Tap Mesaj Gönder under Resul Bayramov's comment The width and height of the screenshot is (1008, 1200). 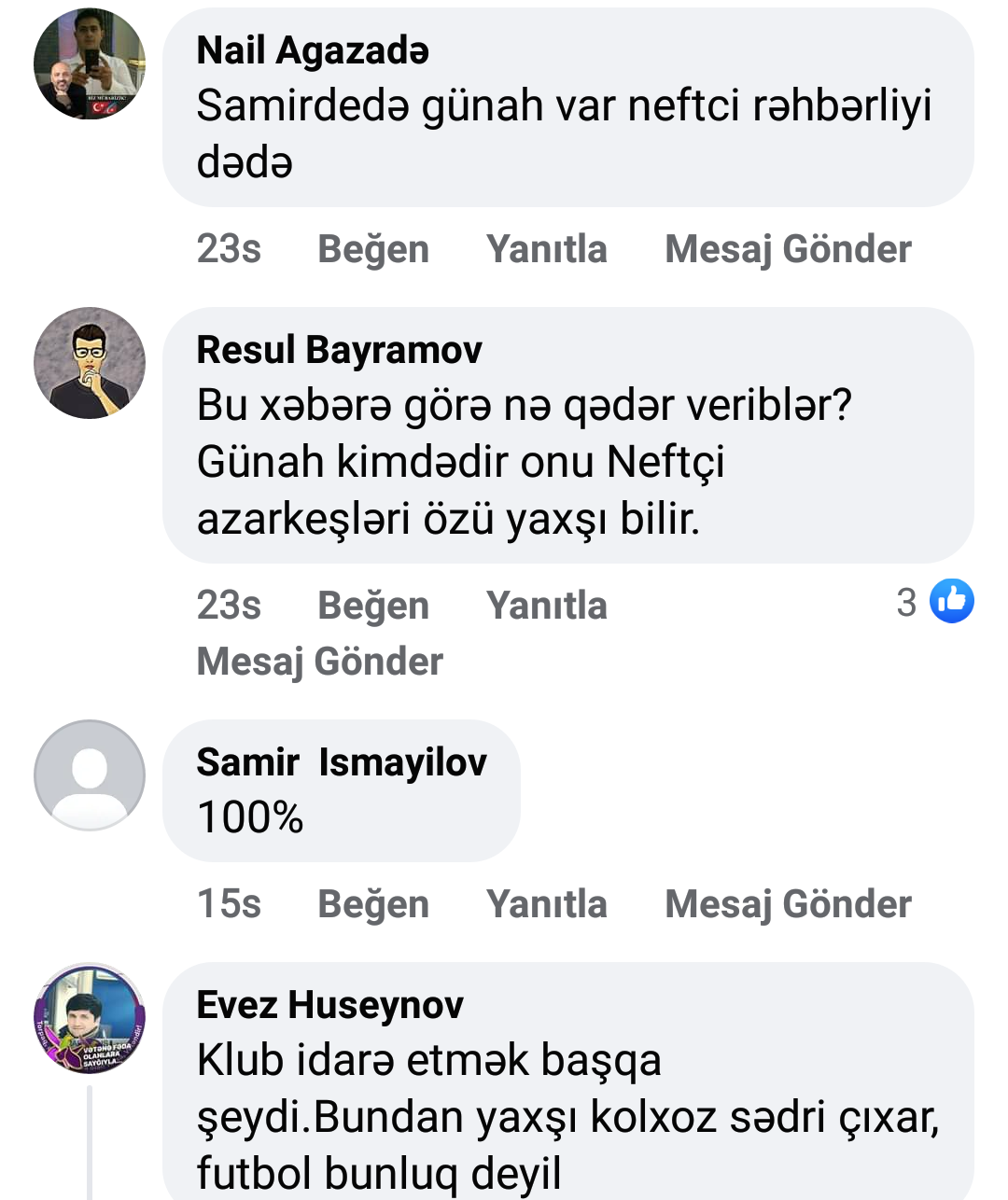319,662
